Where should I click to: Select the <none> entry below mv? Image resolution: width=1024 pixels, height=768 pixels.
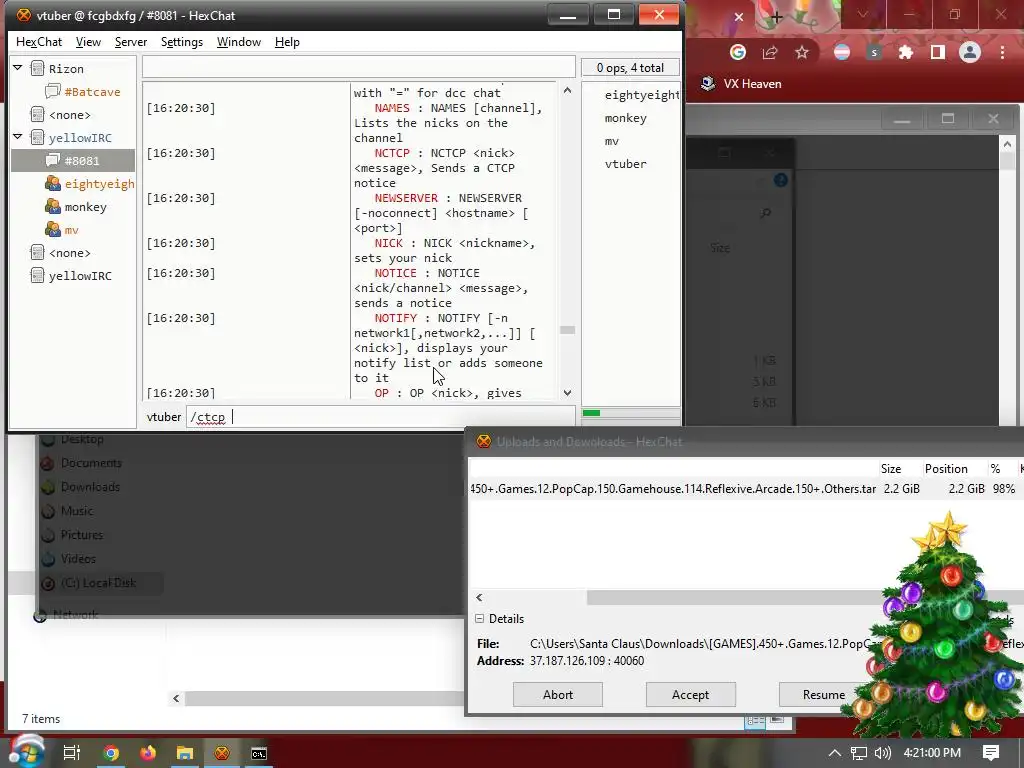click(x=69, y=253)
